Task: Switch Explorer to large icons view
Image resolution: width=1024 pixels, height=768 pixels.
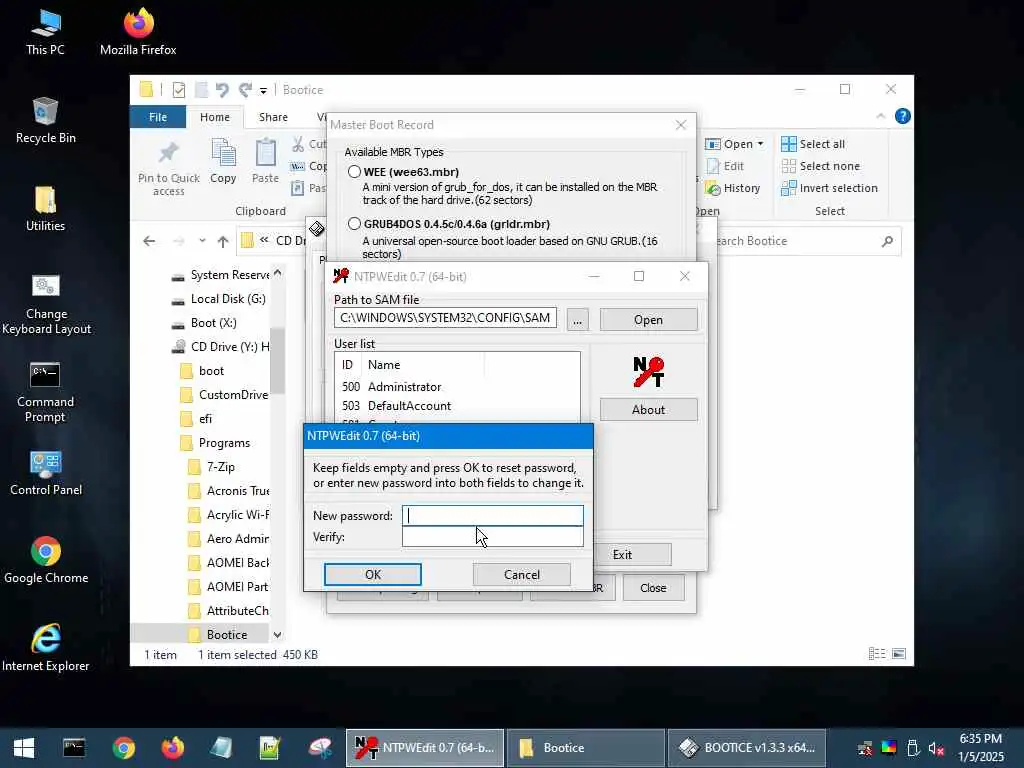Action: [x=899, y=654]
